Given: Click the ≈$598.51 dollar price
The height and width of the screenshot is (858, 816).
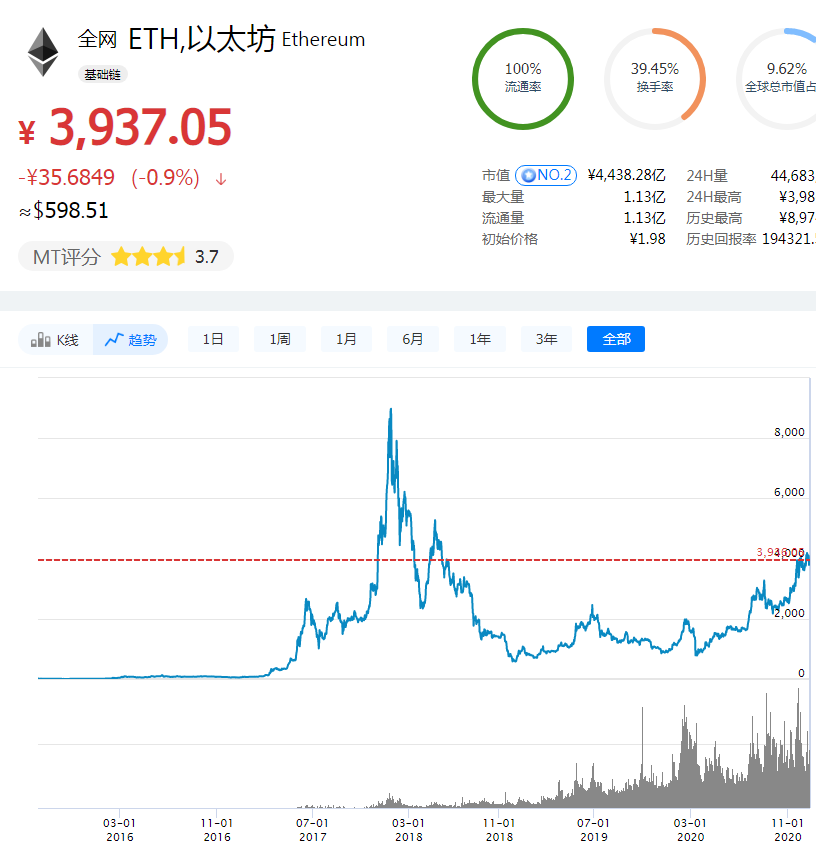Looking at the screenshot, I should coord(63,211).
